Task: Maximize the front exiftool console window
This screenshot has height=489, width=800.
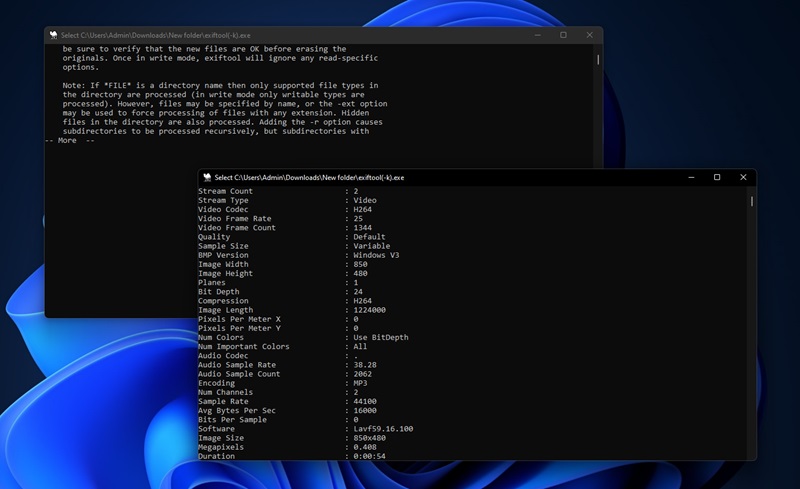Action: [x=717, y=177]
